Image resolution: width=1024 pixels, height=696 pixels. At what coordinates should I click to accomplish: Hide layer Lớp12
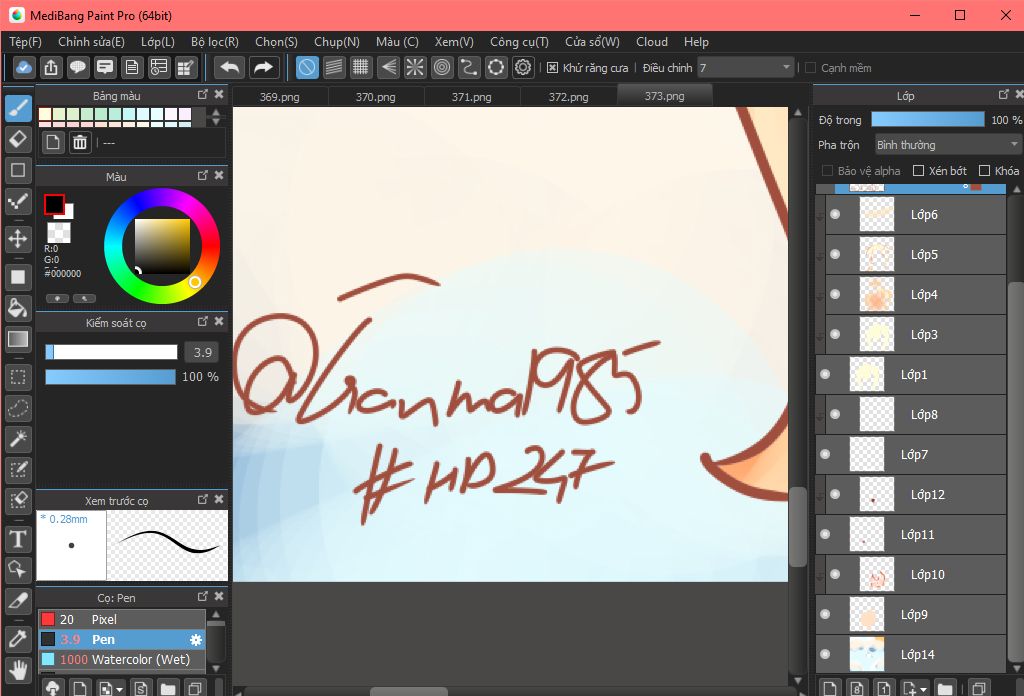pyautogui.click(x=835, y=494)
